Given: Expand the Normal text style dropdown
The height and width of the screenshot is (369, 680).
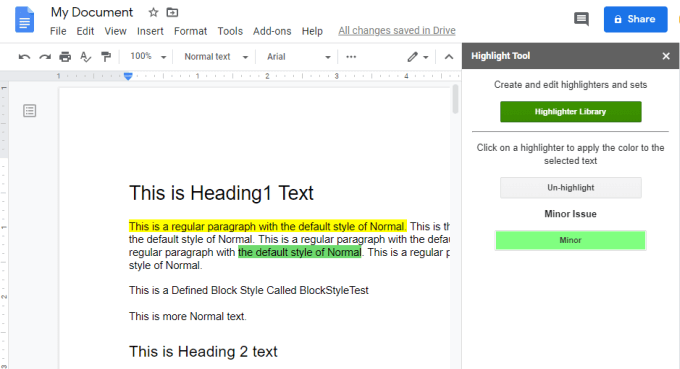Looking at the screenshot, I should coord(216,57).
